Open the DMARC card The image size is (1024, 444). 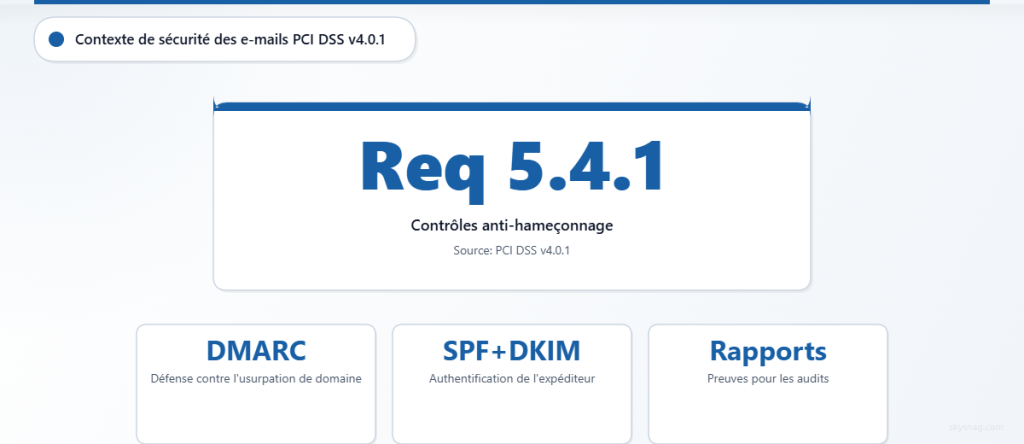pos(256,384)
